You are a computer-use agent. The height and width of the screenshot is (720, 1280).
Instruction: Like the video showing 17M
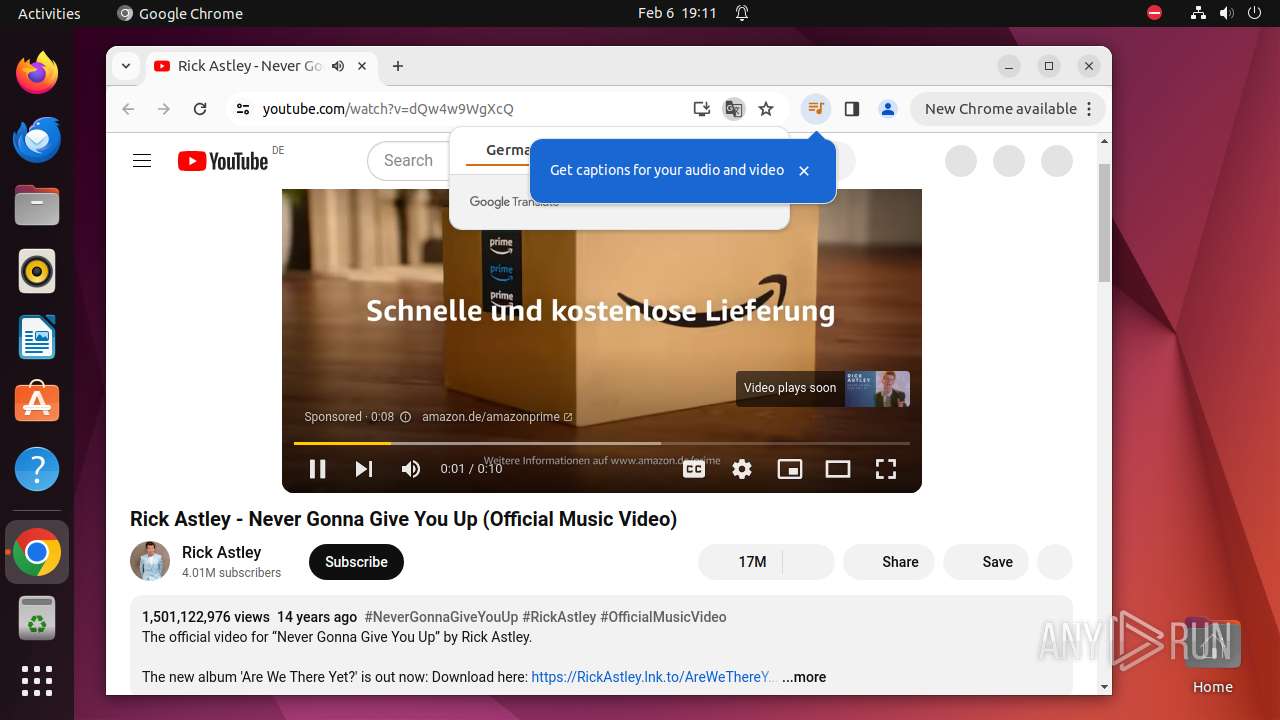(x=741, y=562)
